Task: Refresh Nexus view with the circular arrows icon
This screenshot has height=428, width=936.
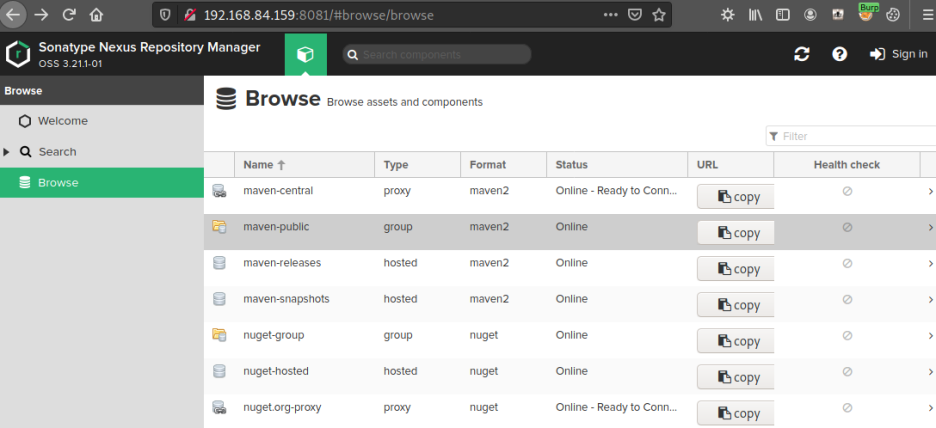Action: (x=802, y=54)
